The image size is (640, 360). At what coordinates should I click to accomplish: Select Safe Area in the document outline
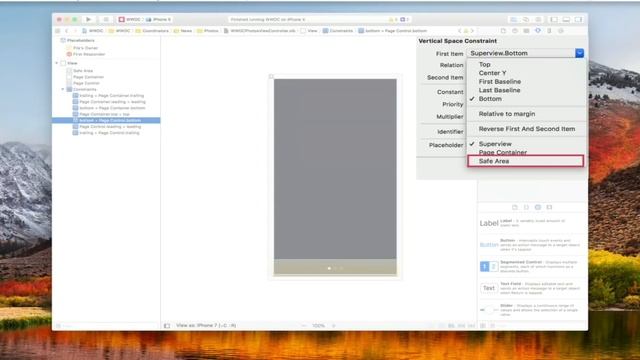pos(80,71)
